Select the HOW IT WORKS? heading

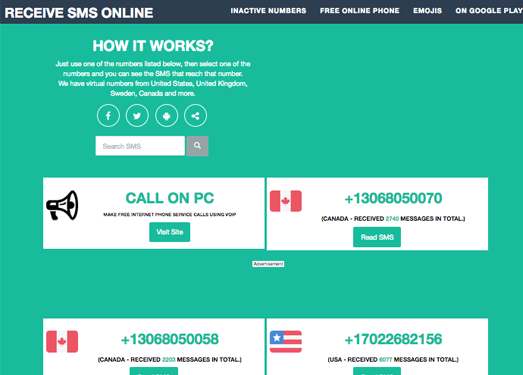153,46
